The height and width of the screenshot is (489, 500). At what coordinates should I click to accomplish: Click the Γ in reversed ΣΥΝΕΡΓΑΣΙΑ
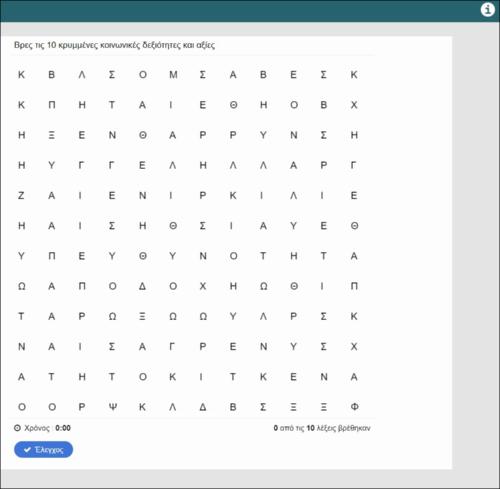tap(172, 346)
